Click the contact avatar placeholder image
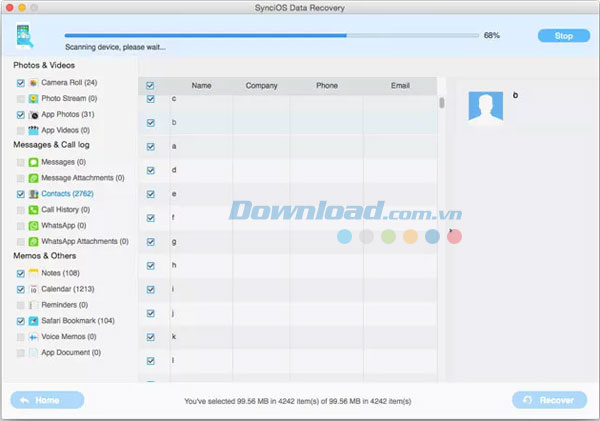Viewport: 600px width, 421px height. coord(486,107)
